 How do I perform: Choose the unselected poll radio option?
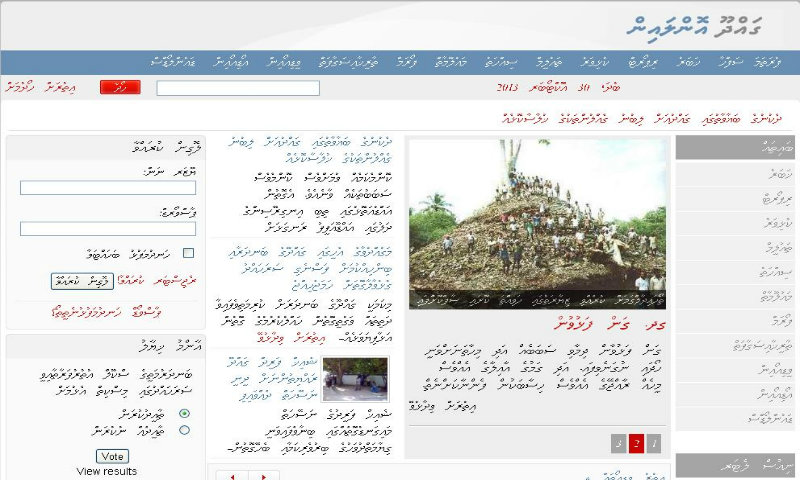coord(184,430)
